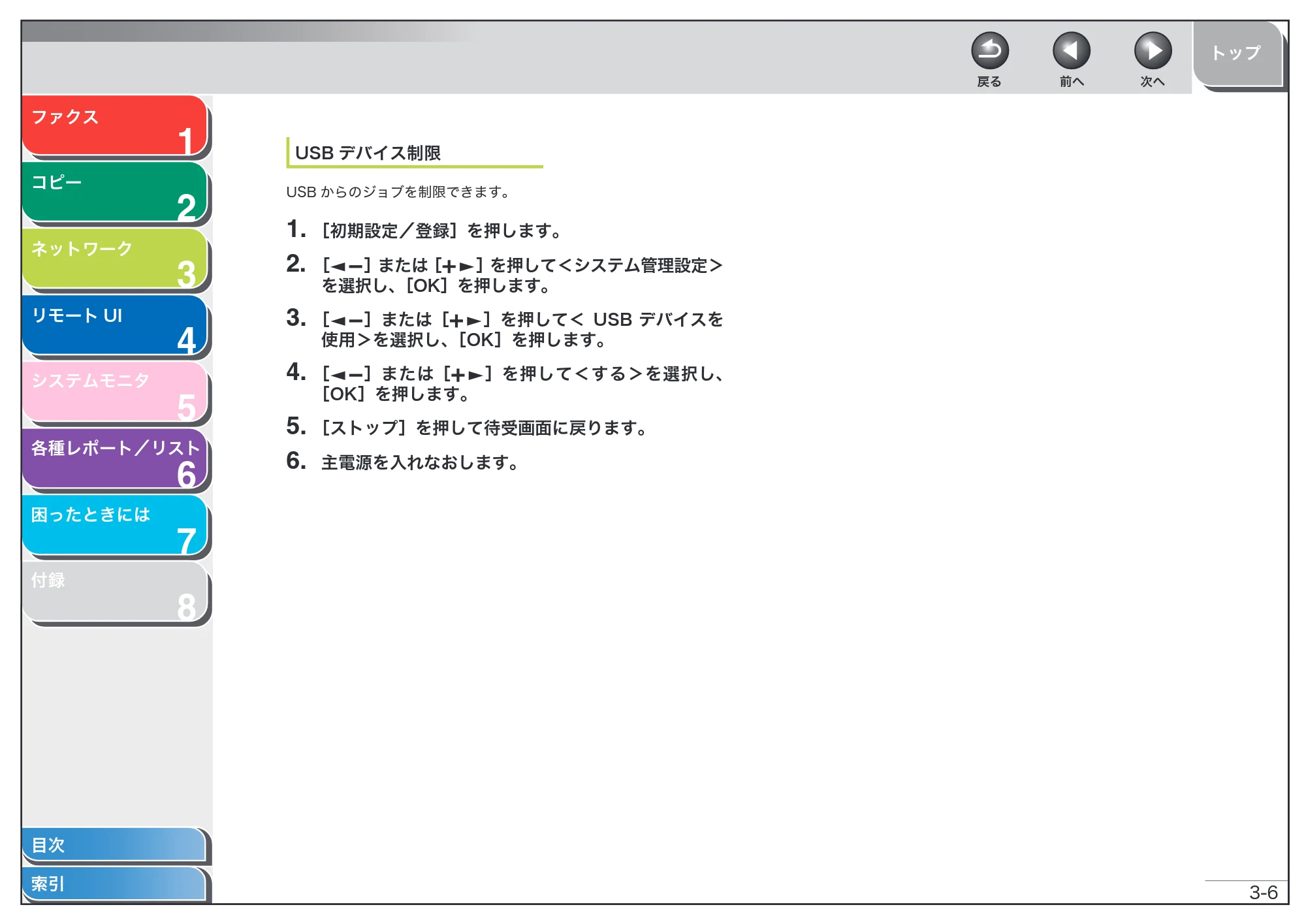
Task: Click the 戻る (back) round arrow icon
Action: tap(989, 51)
